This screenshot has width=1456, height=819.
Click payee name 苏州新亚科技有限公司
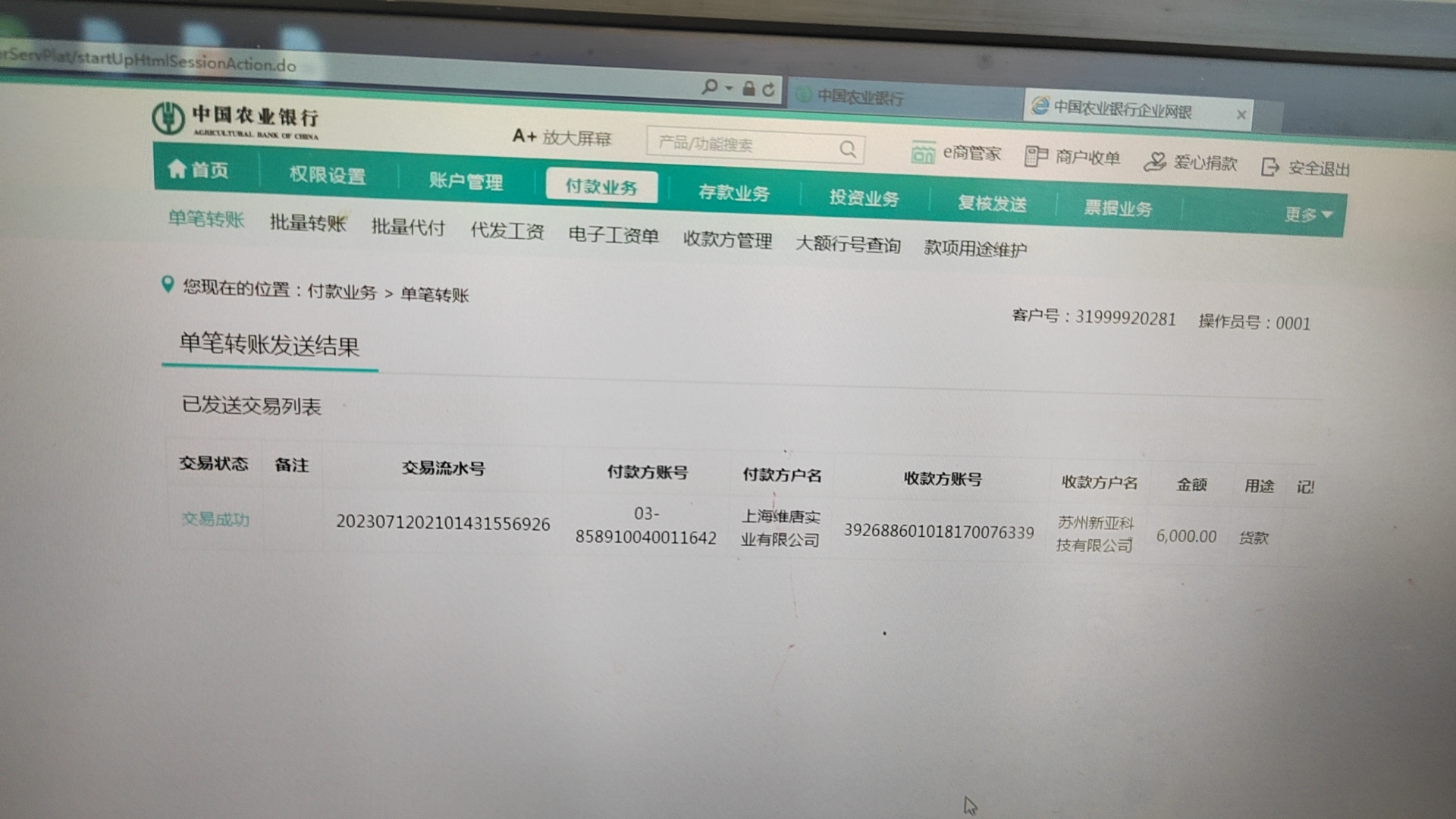tap(1095, 534)
